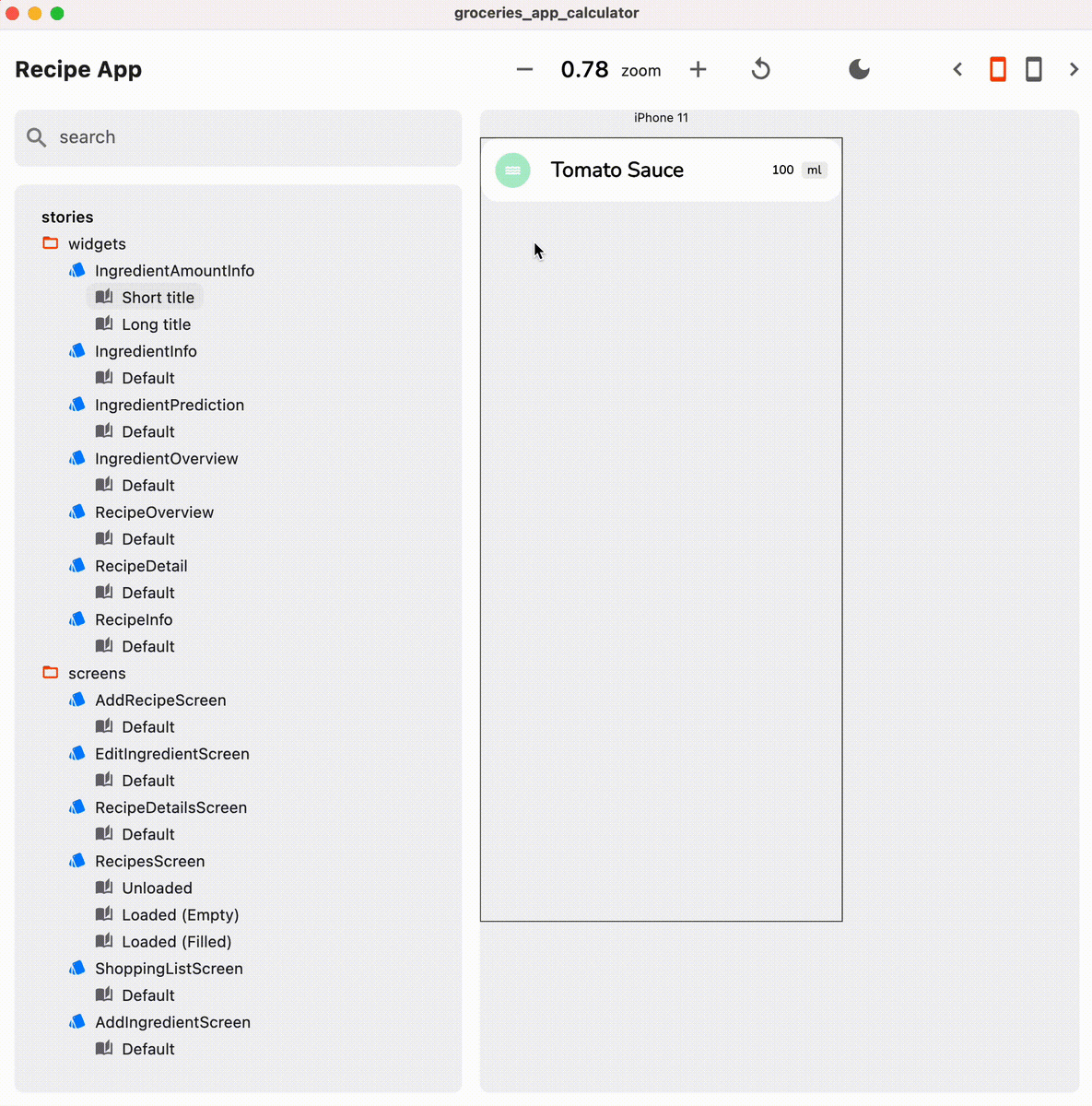Collapse the screens folder
Screen dimensions: 1092x1106
coord(97,673)
